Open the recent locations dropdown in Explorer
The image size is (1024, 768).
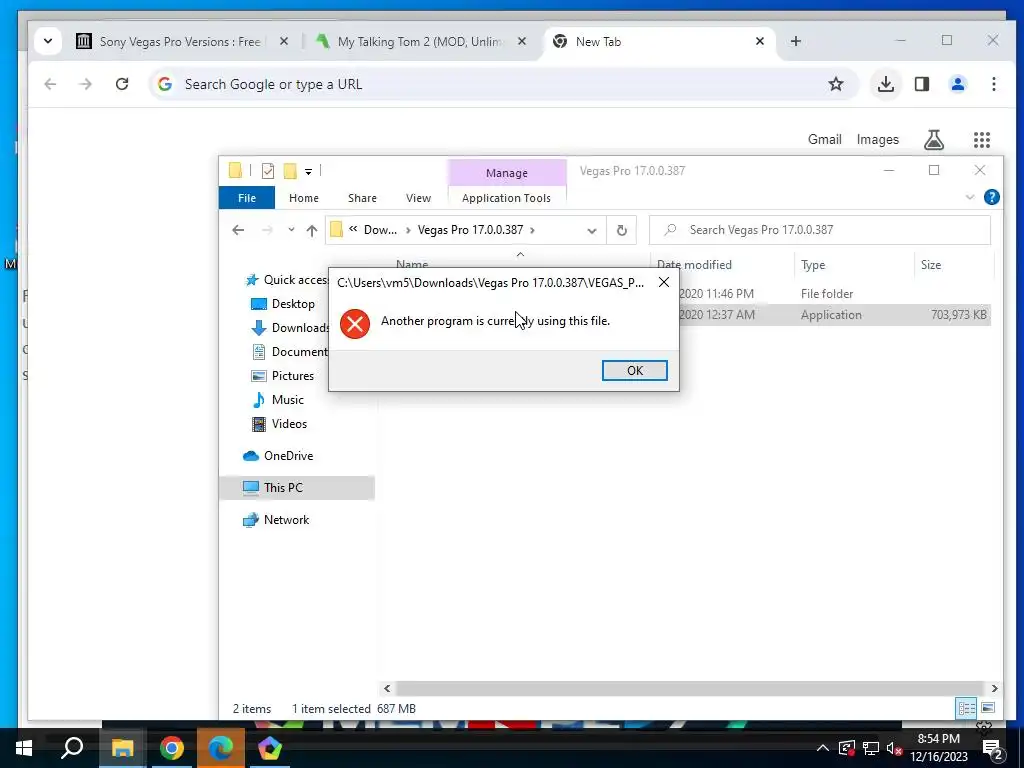click(291, 230)
